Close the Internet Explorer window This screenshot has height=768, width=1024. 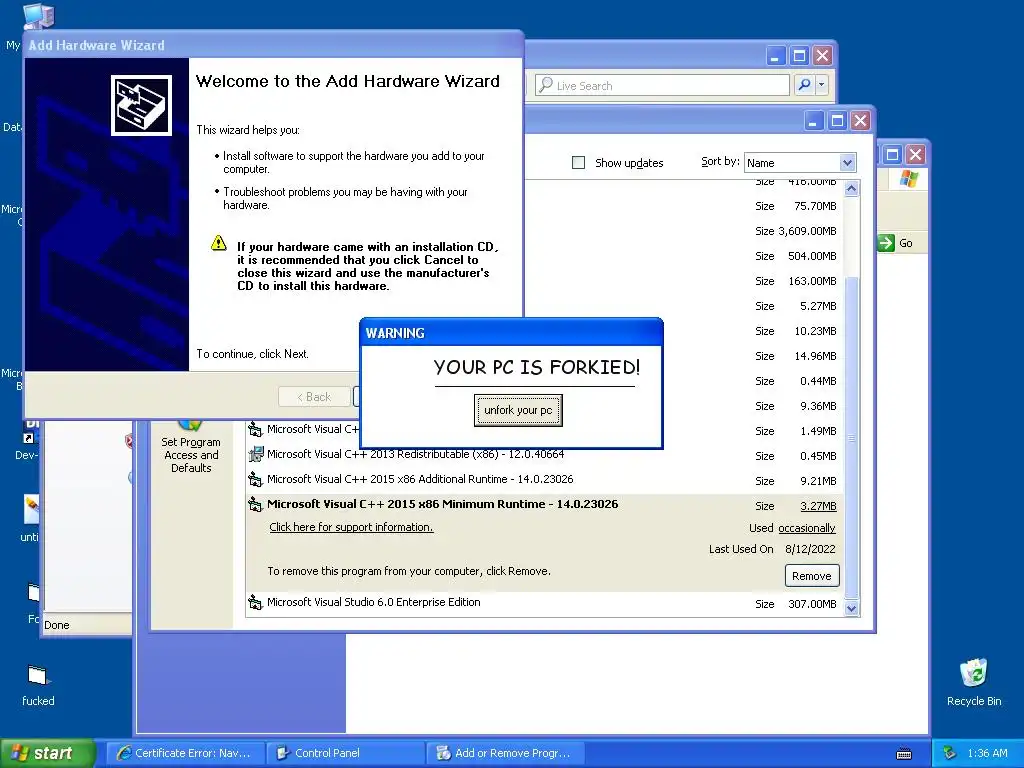click(822, 56)
